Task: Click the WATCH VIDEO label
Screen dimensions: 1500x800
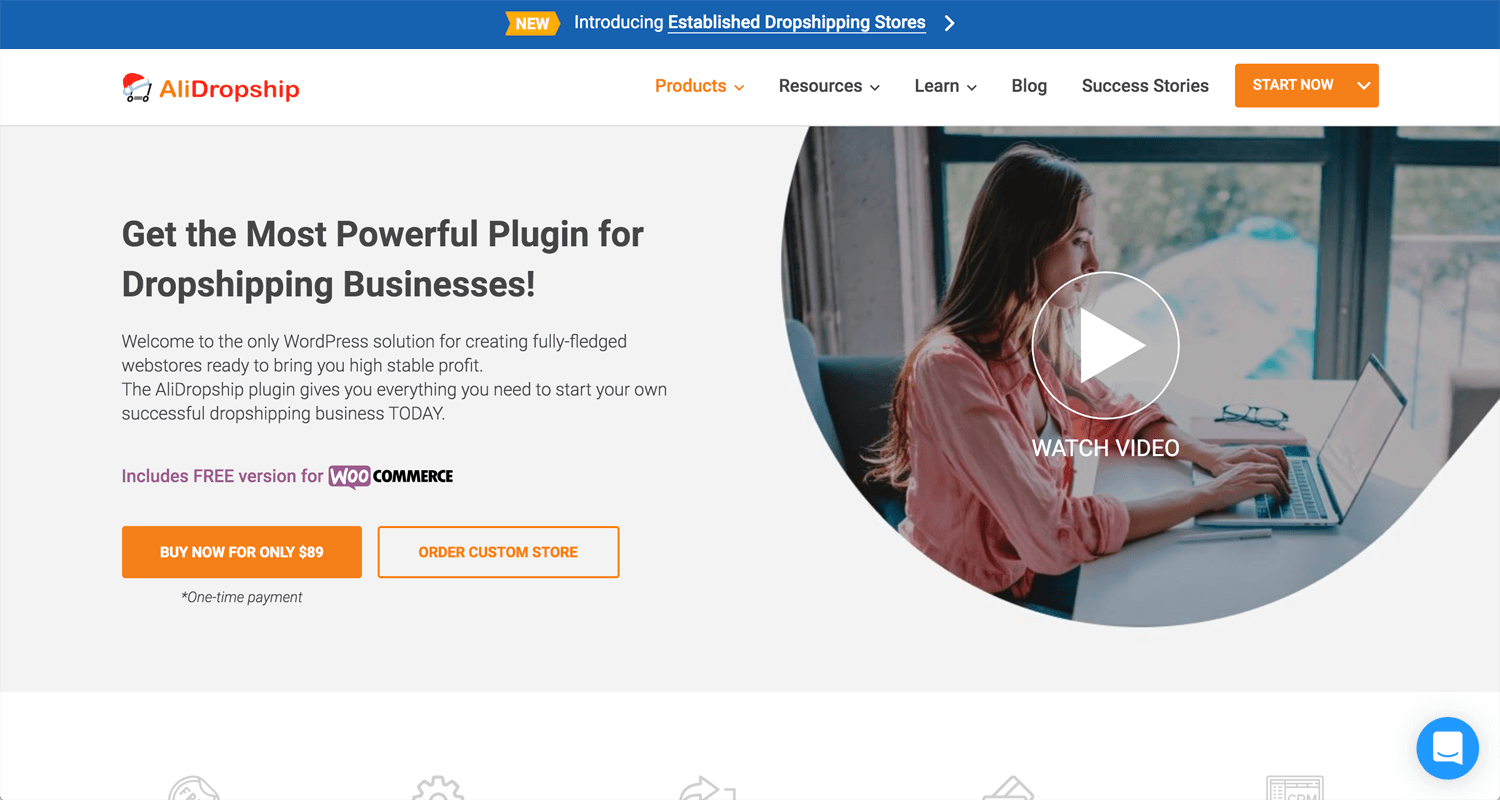Action: click(x=1105, y=448)
